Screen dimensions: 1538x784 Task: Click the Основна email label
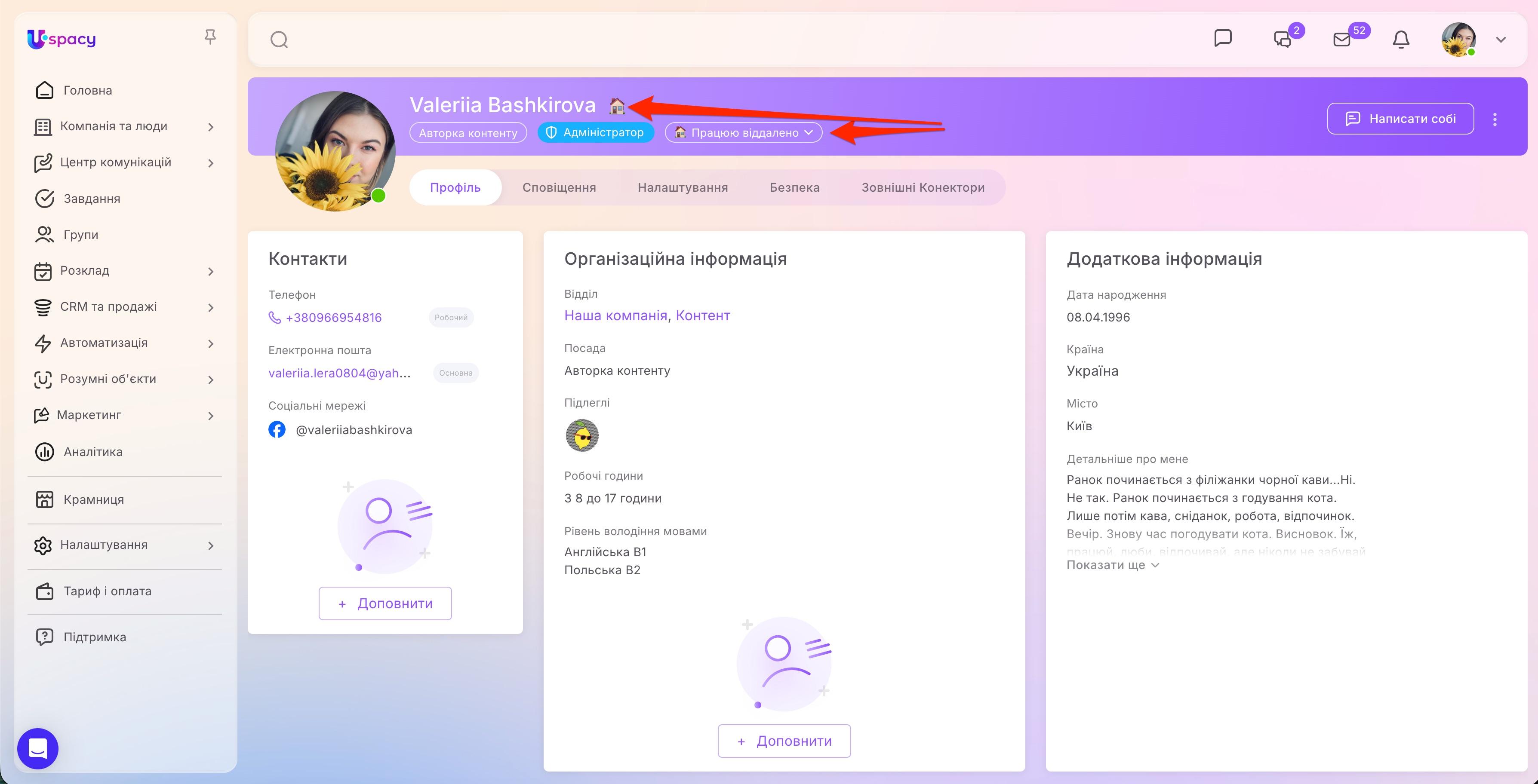tap(455, 373)
